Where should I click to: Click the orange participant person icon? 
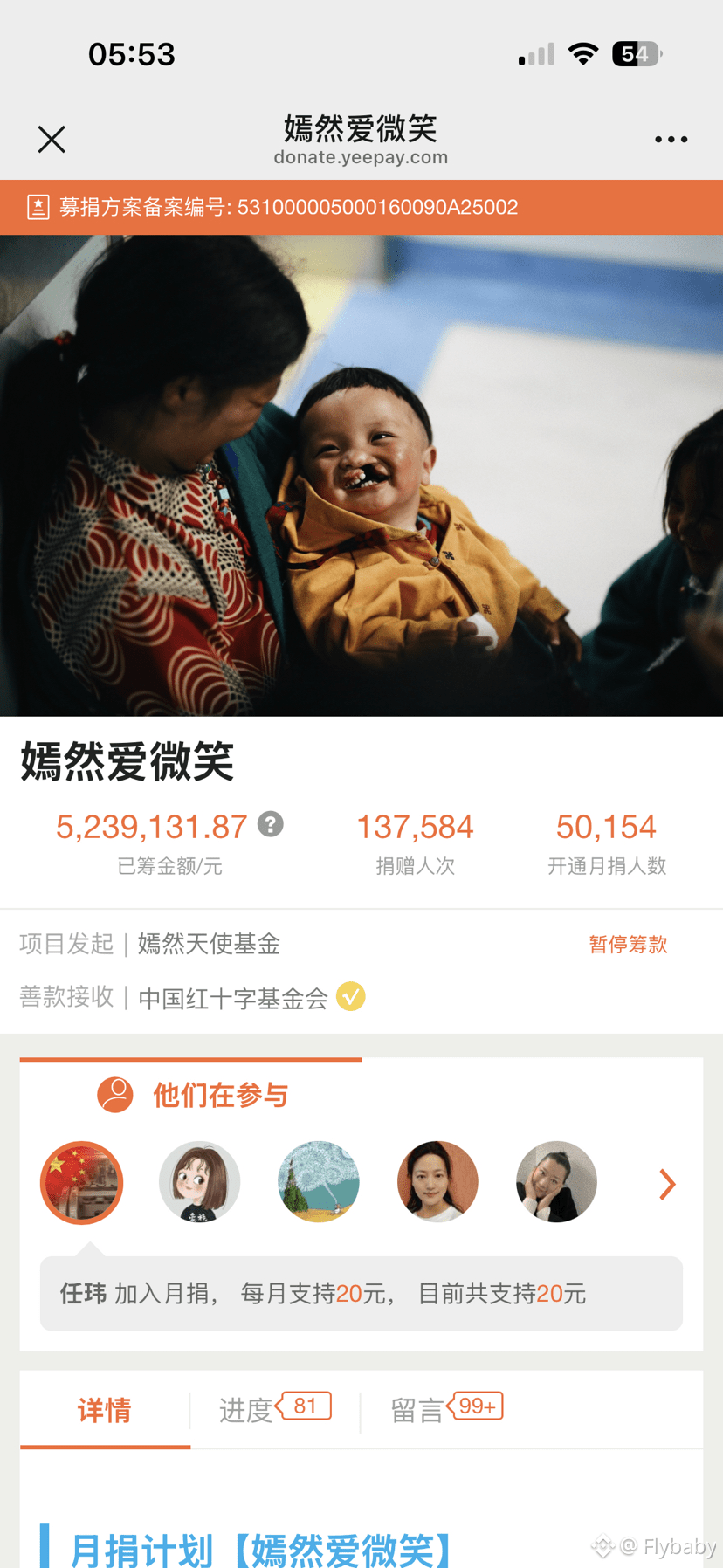(114, 1094)
